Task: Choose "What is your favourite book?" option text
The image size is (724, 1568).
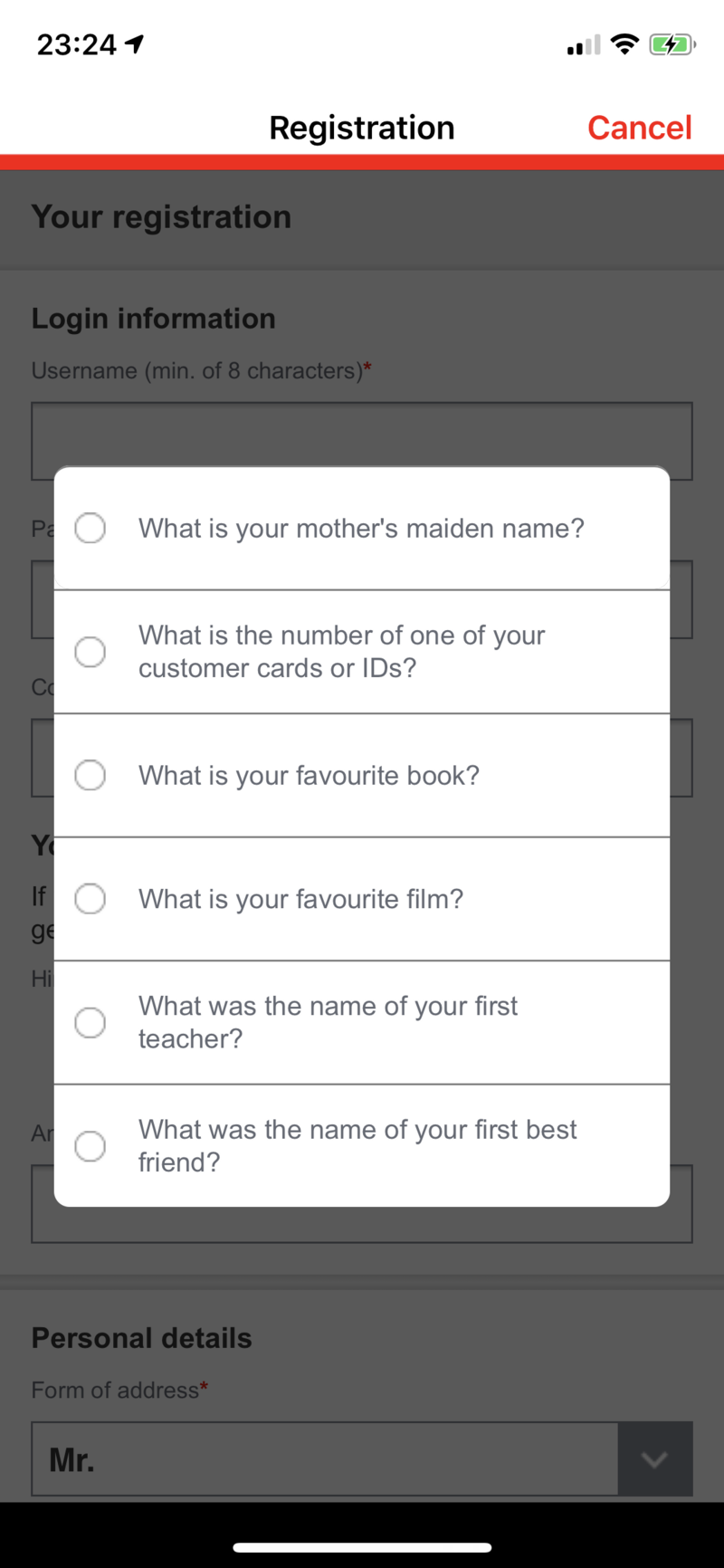Action: [x=309, y=776]
